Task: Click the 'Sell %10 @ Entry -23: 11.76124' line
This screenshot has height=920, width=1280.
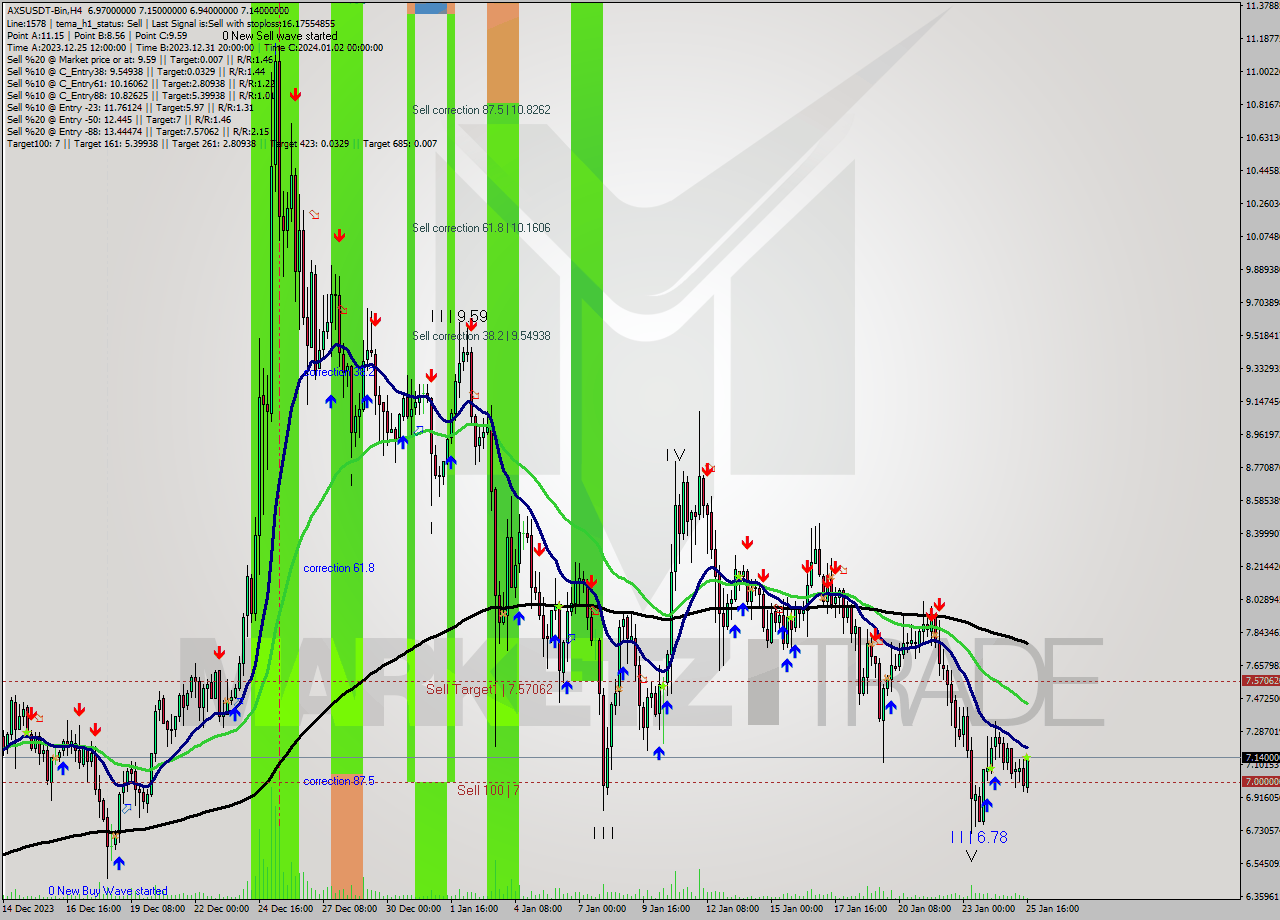Action: (x=129, y=107)
